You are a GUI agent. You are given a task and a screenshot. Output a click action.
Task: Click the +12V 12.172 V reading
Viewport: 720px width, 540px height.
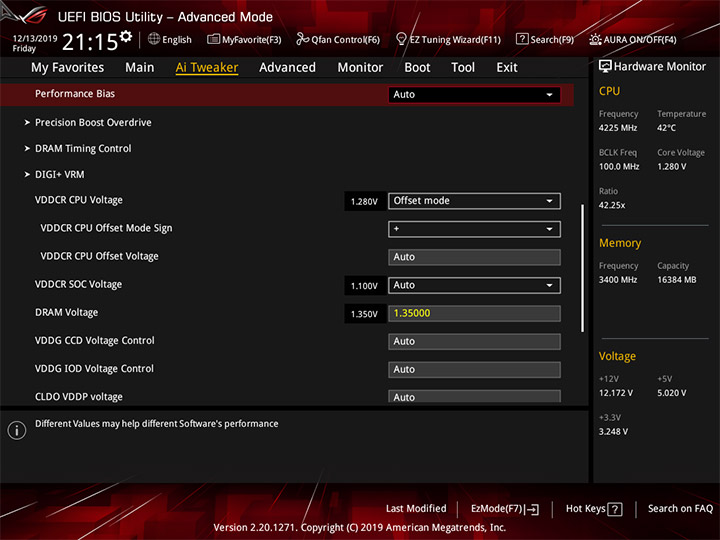[x=616, y=394]
